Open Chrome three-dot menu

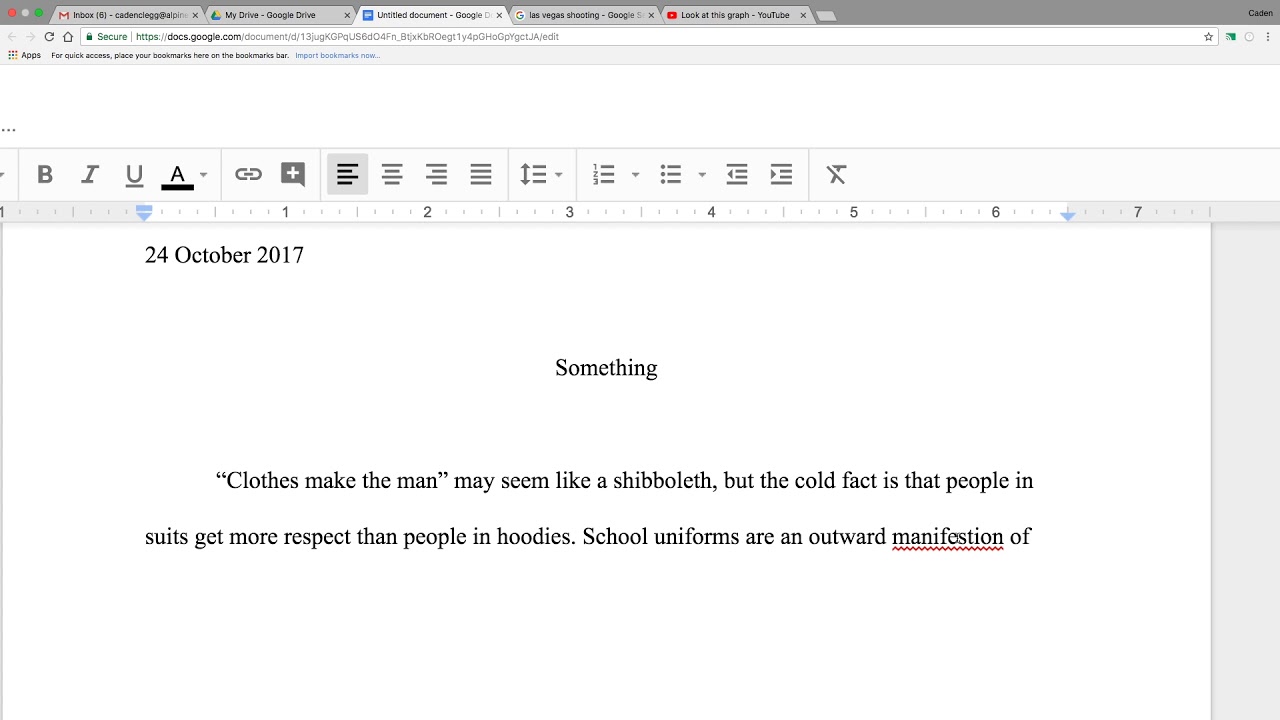[x=1267, y=37]
